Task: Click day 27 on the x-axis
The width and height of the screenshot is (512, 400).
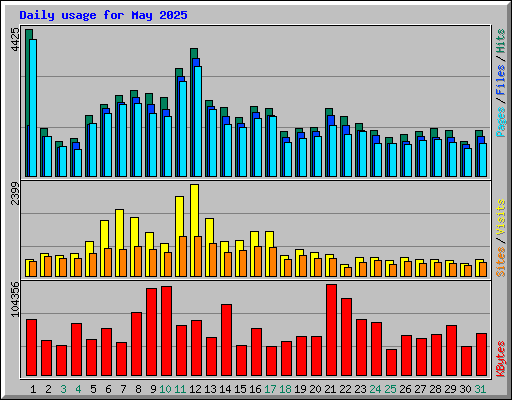Action: (420, 389)
